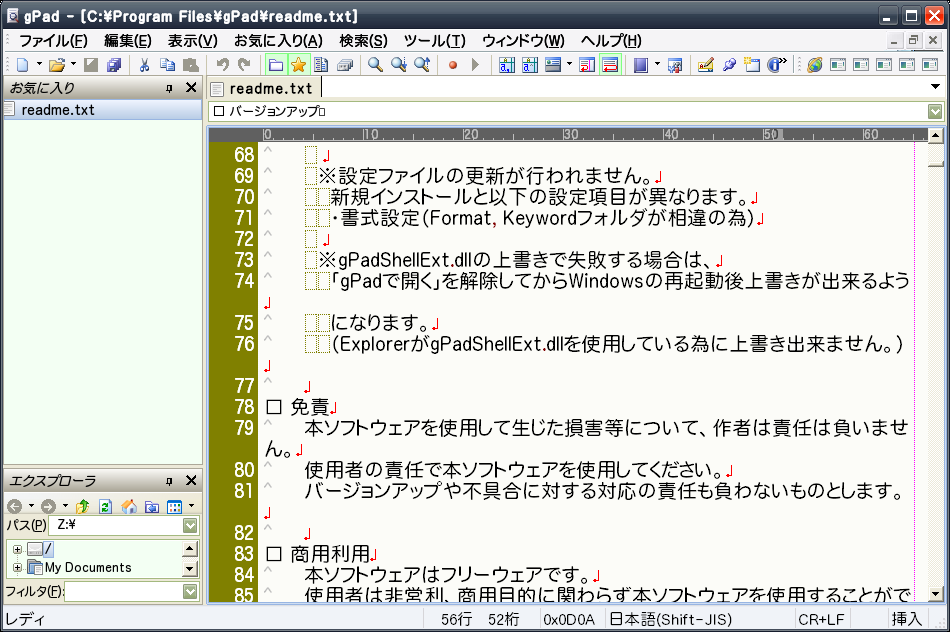Click the Open file folder icon
Image resolution: width=950 pixels, height=632 pixels.
click(57, 64)
